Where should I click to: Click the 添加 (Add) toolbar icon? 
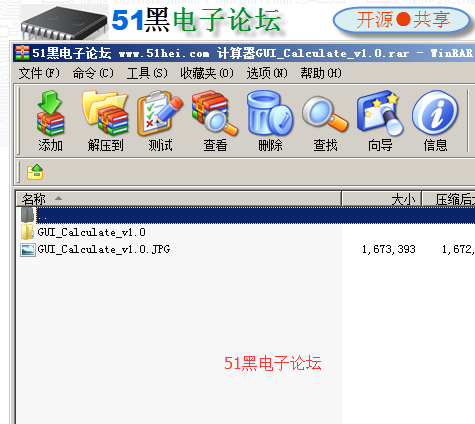tap(50, 121)
